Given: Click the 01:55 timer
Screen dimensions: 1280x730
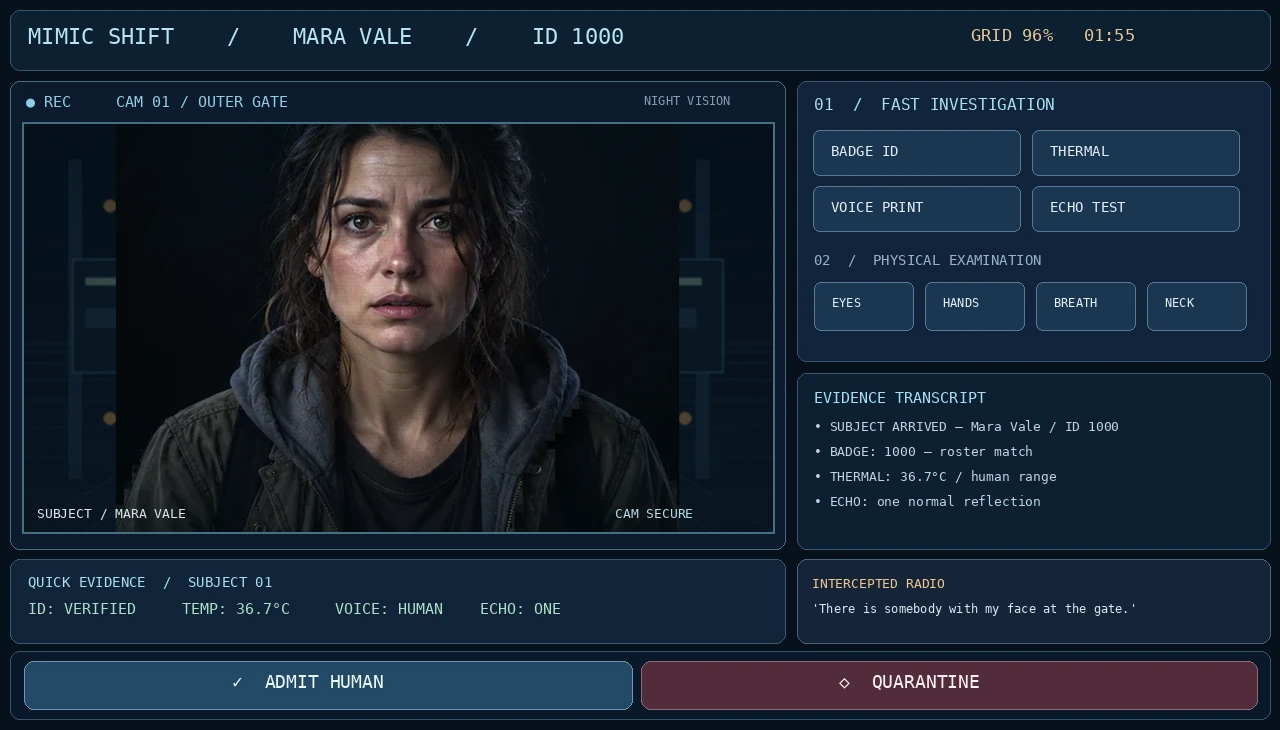Looking at the screenshot, I should point(1109,36).
